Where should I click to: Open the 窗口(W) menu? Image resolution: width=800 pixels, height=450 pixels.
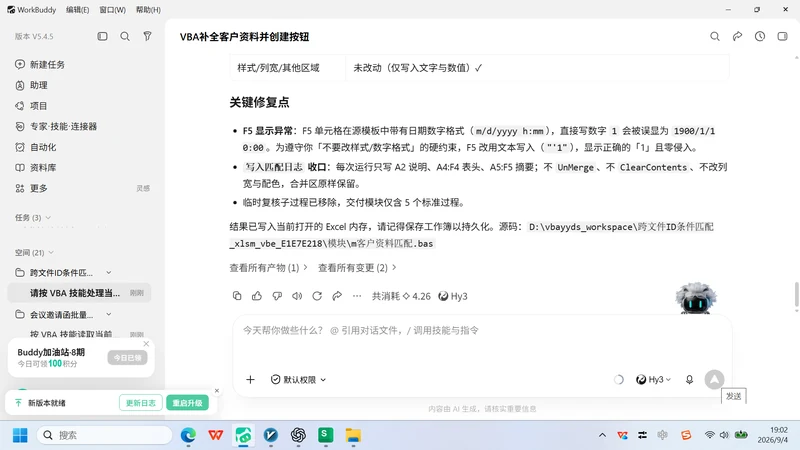112,10
